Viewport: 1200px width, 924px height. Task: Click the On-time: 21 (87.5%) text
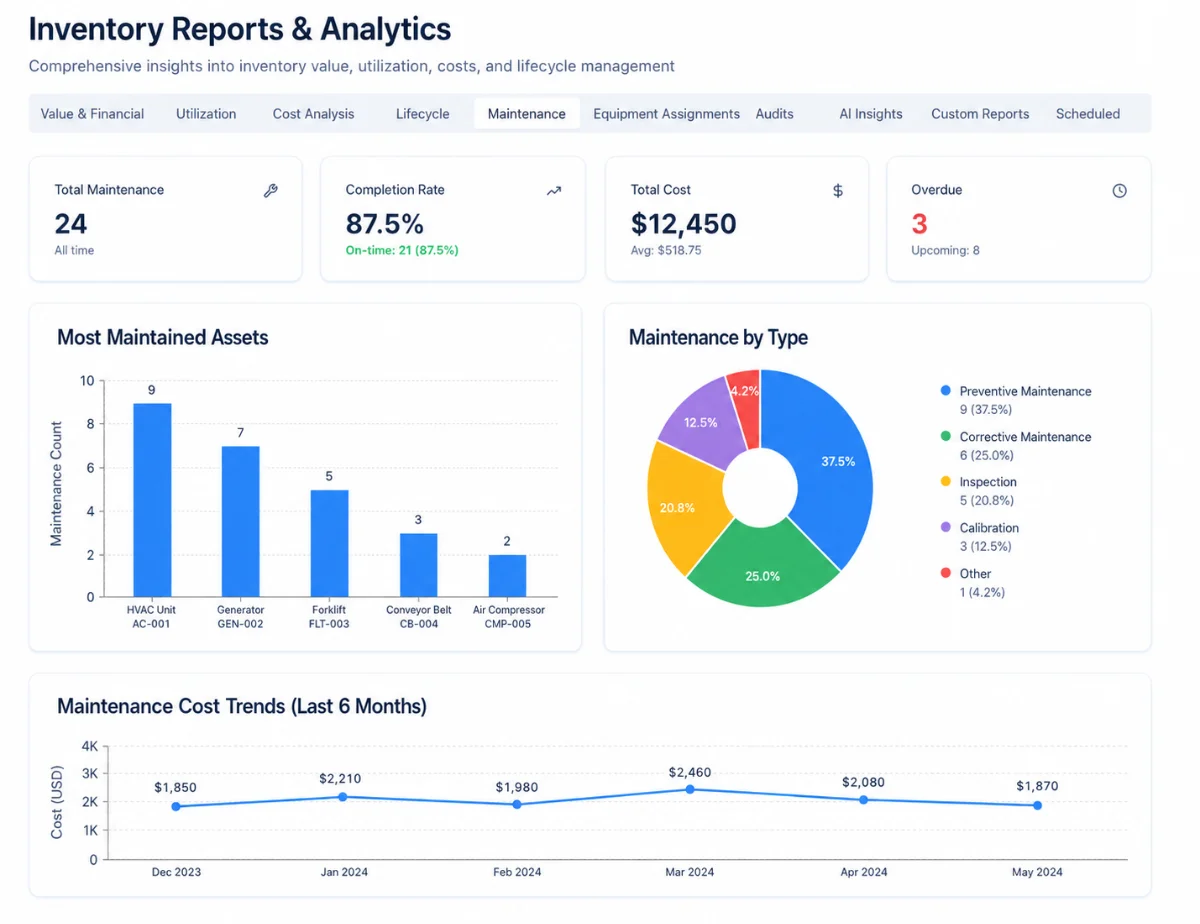(x=402, y=250)
